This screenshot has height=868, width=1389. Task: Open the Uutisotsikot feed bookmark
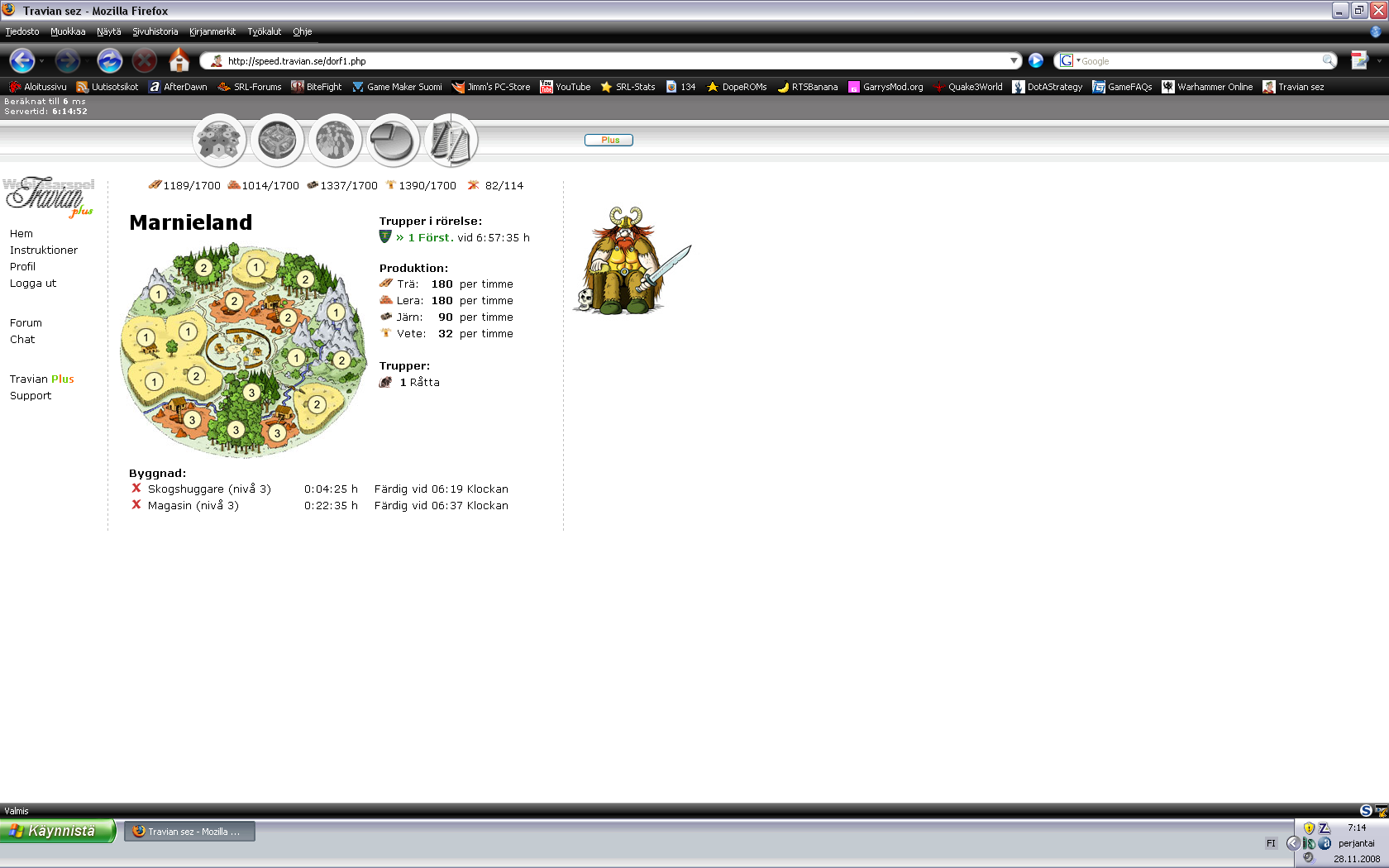107,87
